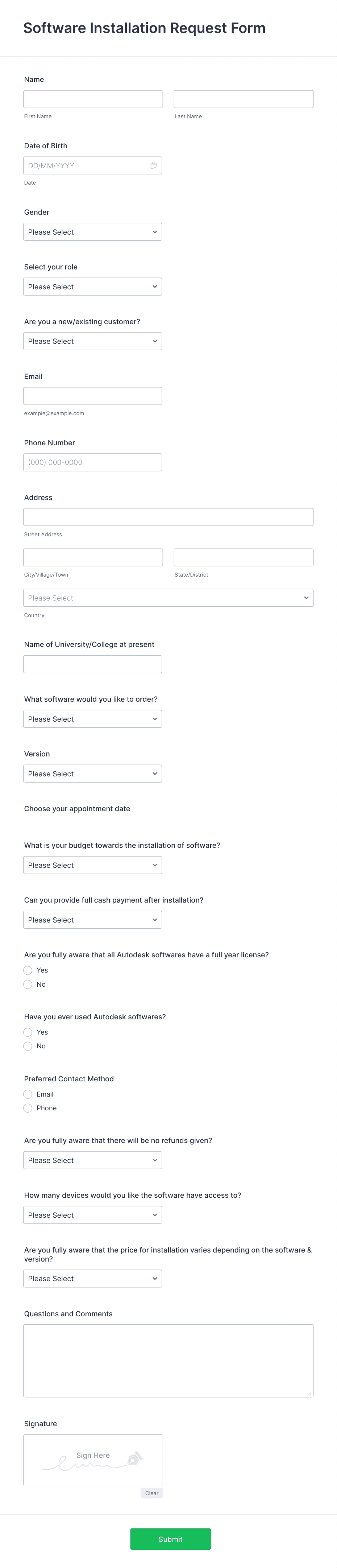Open the software order dropdown
337x1568 pixels.
point(92,718)
